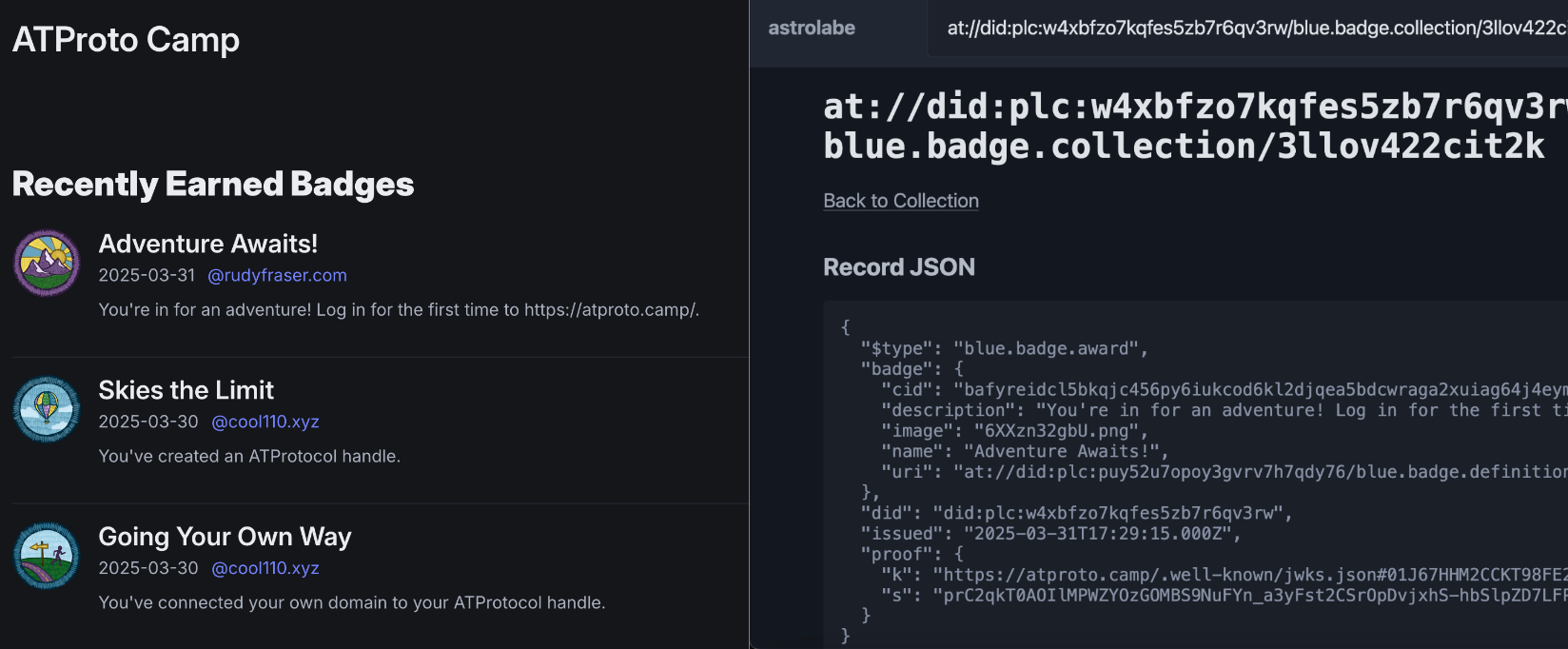Click the Recently Earned Badges heading
1568x649 pixels.
213,185
